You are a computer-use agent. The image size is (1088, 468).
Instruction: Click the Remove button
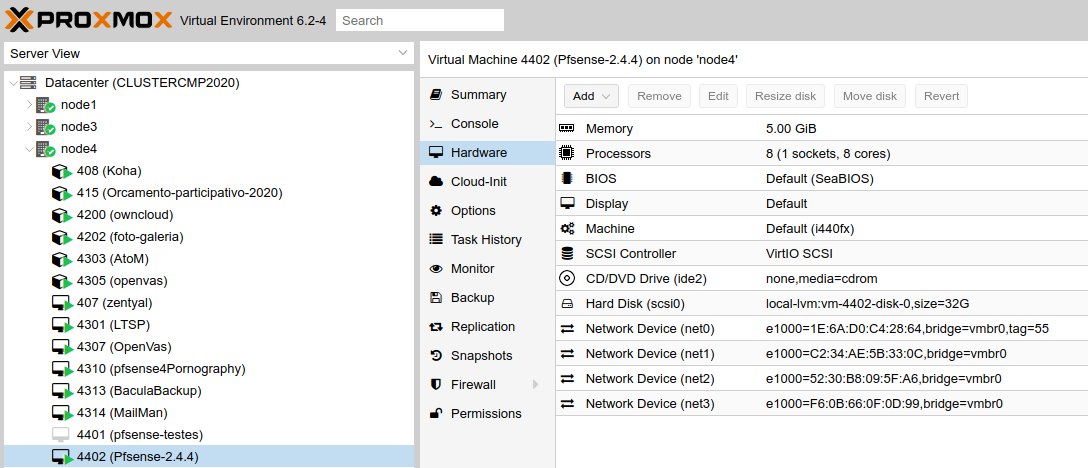pos(659,97)
